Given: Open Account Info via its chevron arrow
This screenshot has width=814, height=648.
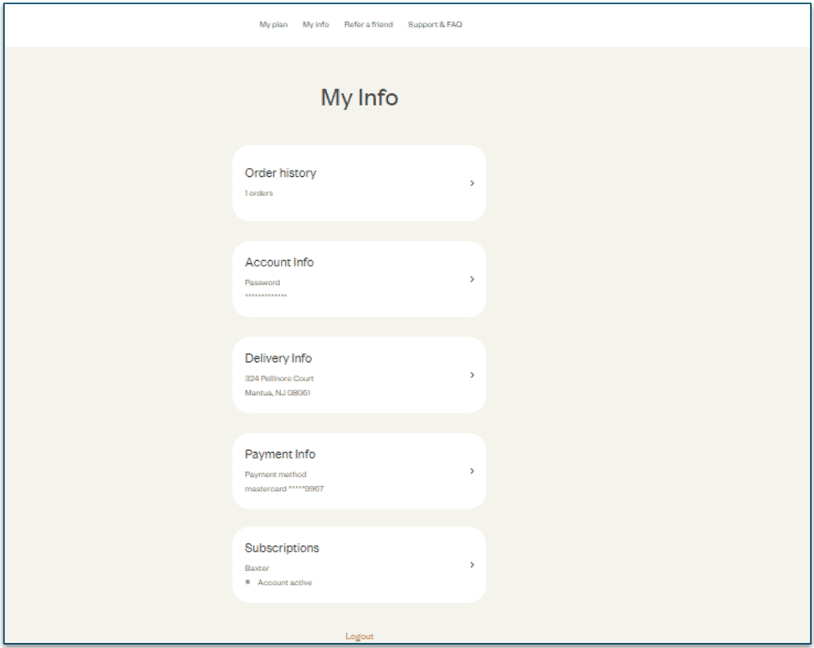Looking at the screenshot, I should click(472, 279).
